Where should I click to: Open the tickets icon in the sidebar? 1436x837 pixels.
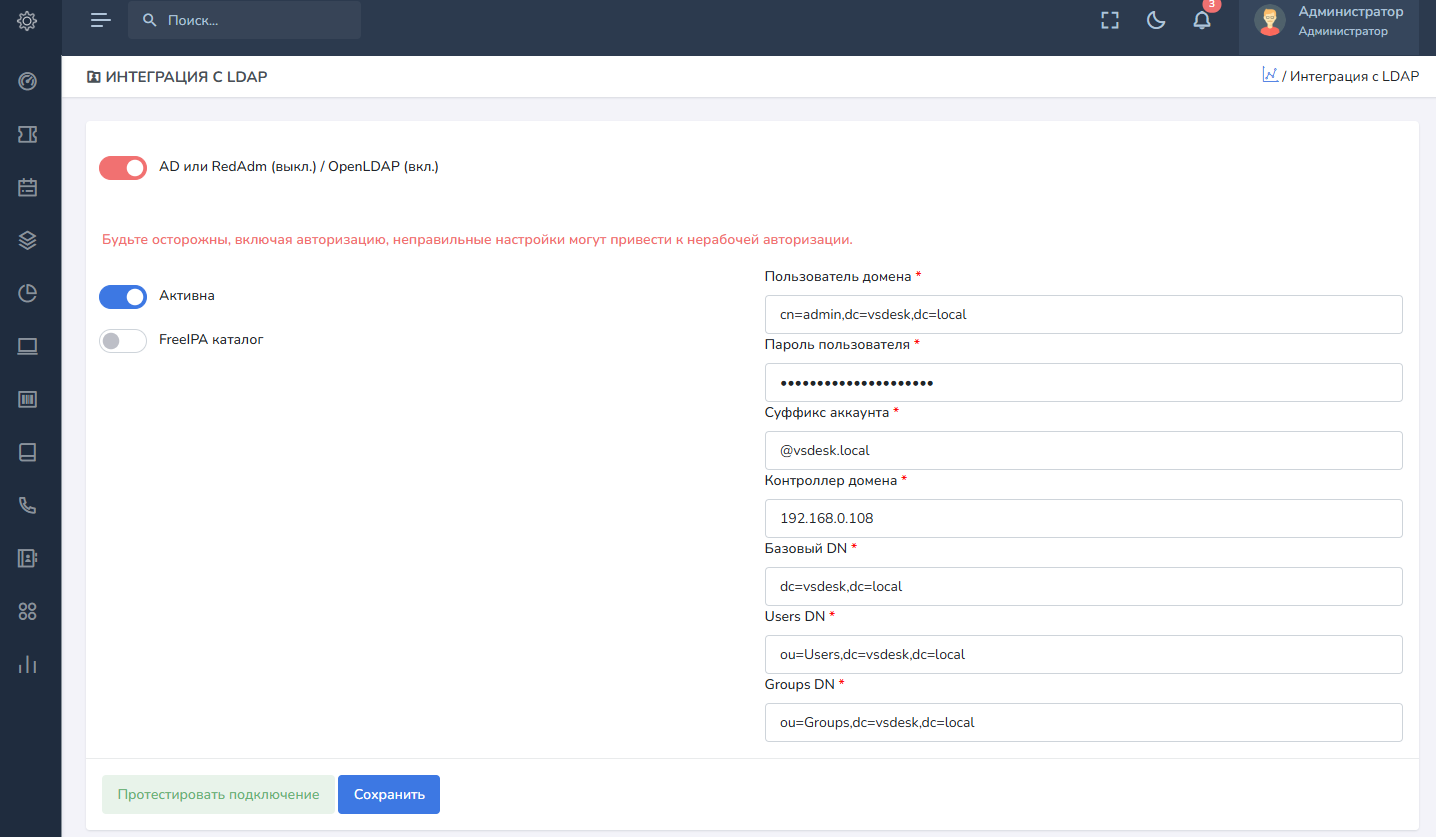point(27,134)
